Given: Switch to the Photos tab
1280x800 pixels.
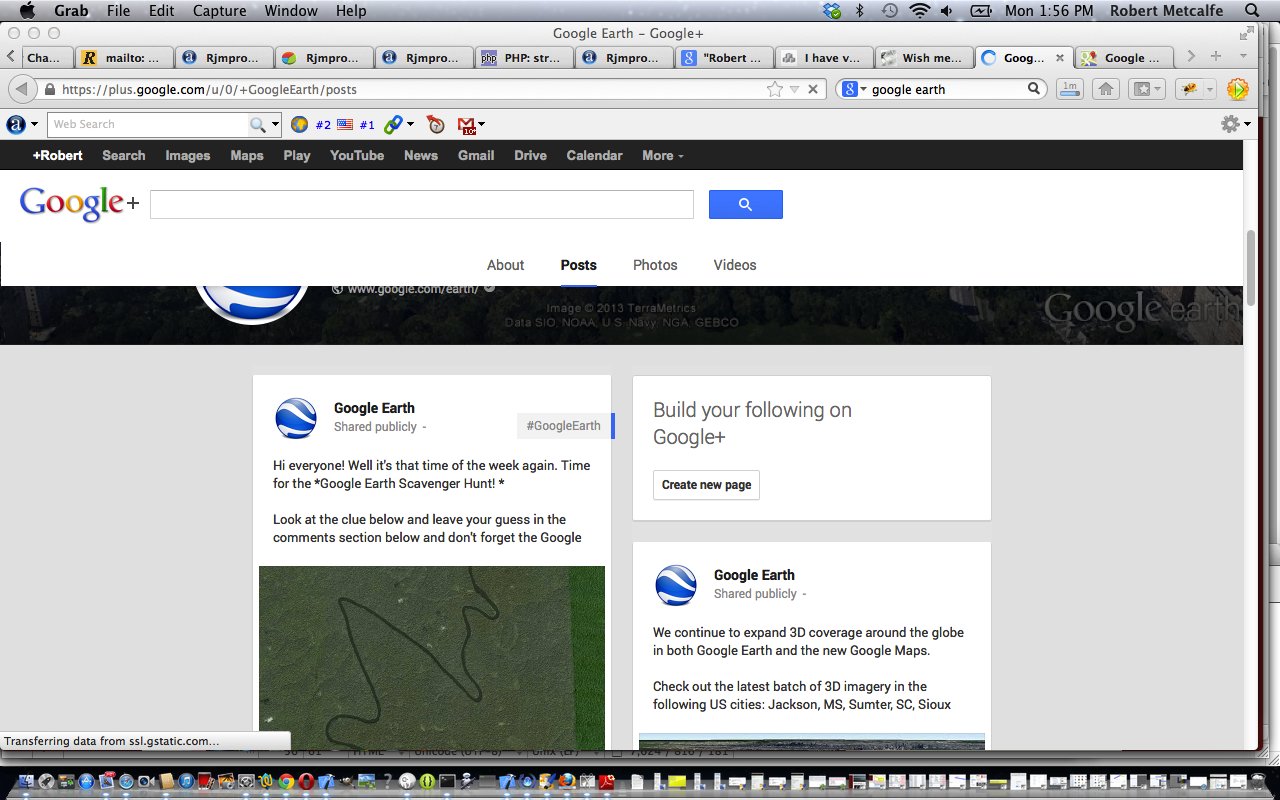Looking at the screenshot, I should point(655,265).
